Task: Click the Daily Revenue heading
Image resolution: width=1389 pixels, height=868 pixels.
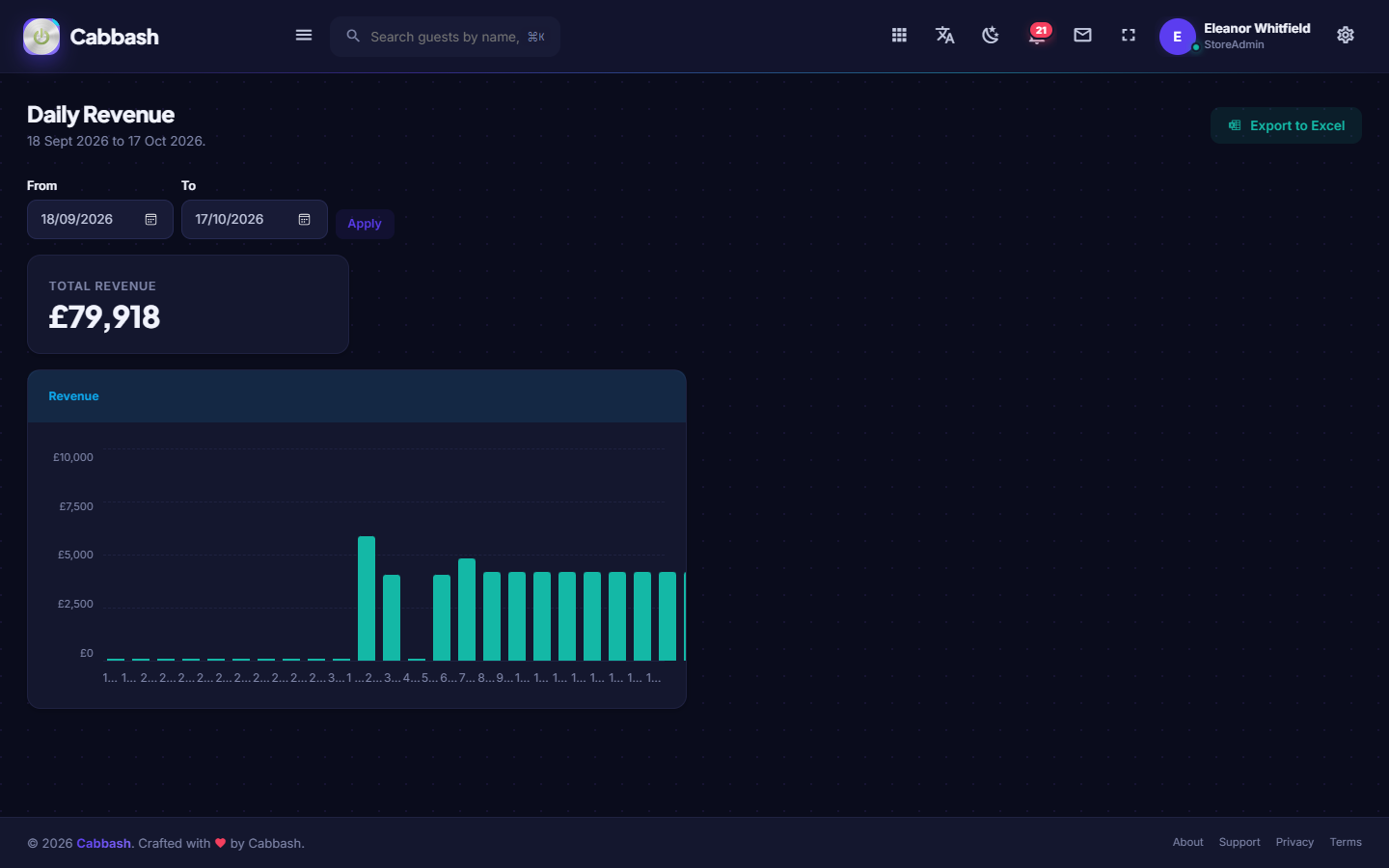Action: 100,115
